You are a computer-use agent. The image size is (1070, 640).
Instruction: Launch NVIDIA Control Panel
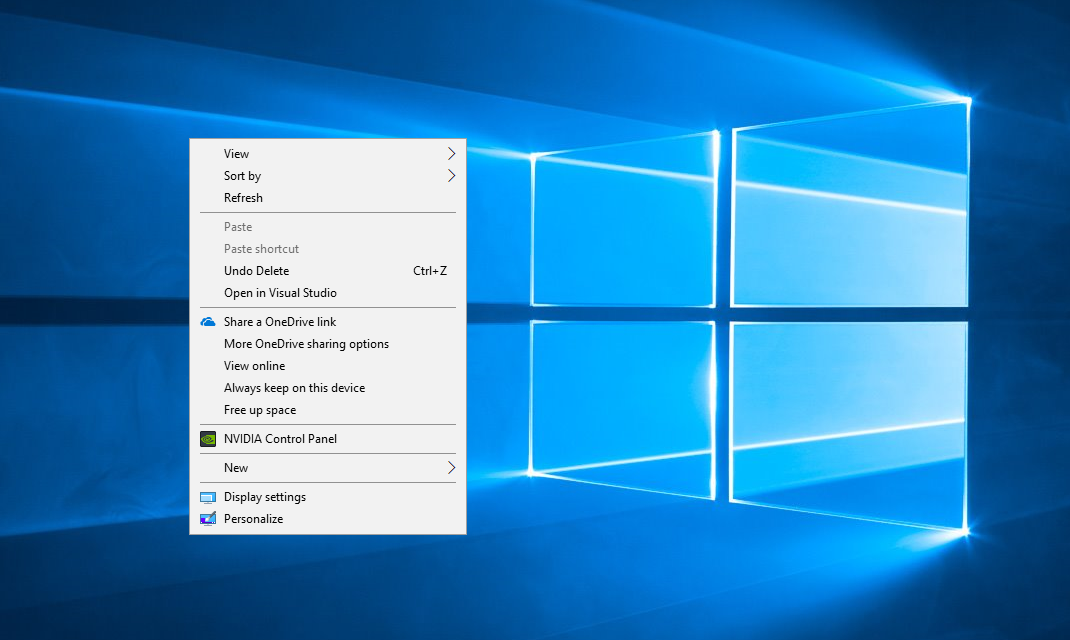coord(280,438)
